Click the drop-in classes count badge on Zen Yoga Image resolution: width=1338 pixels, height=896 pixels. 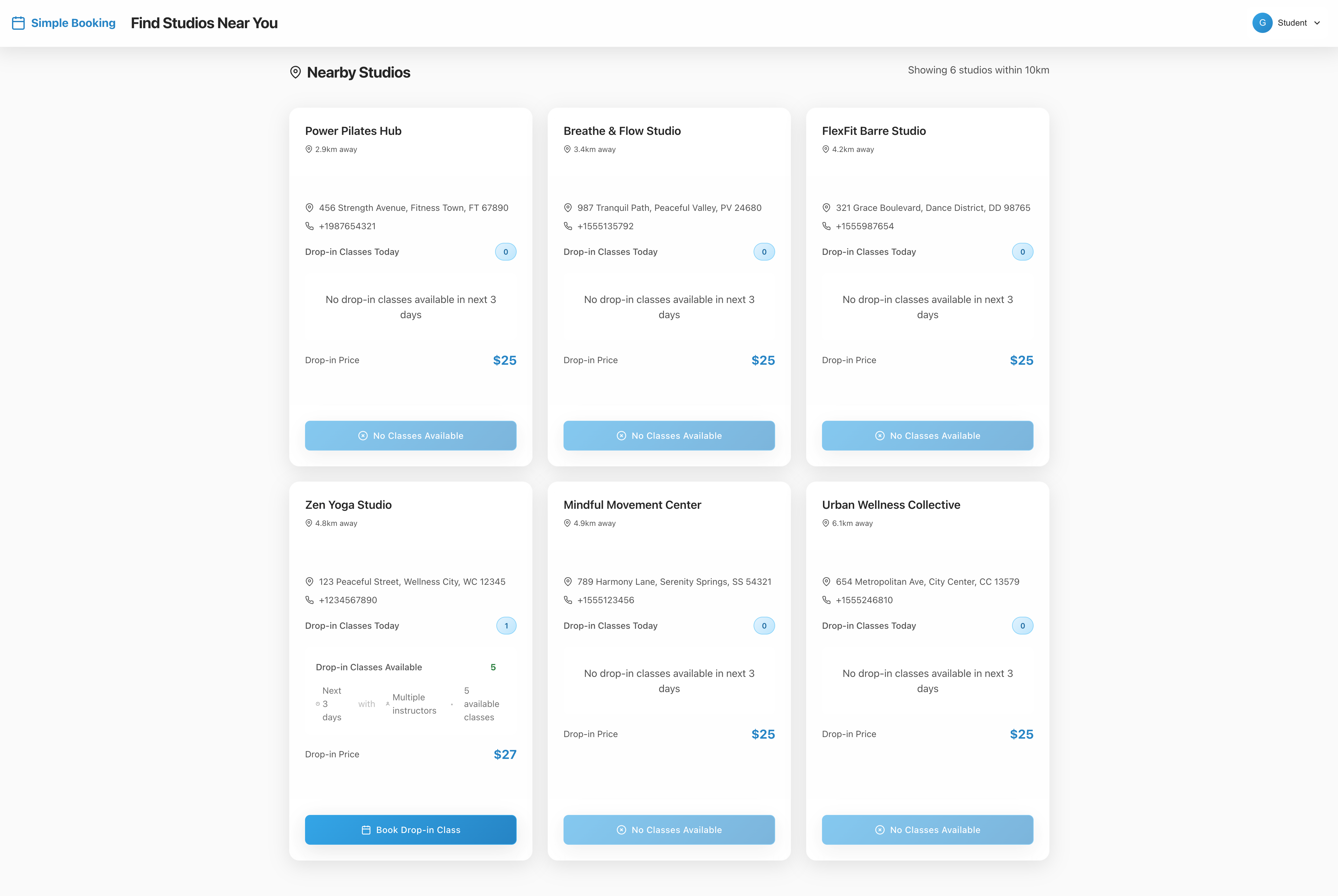pos(506,626)
